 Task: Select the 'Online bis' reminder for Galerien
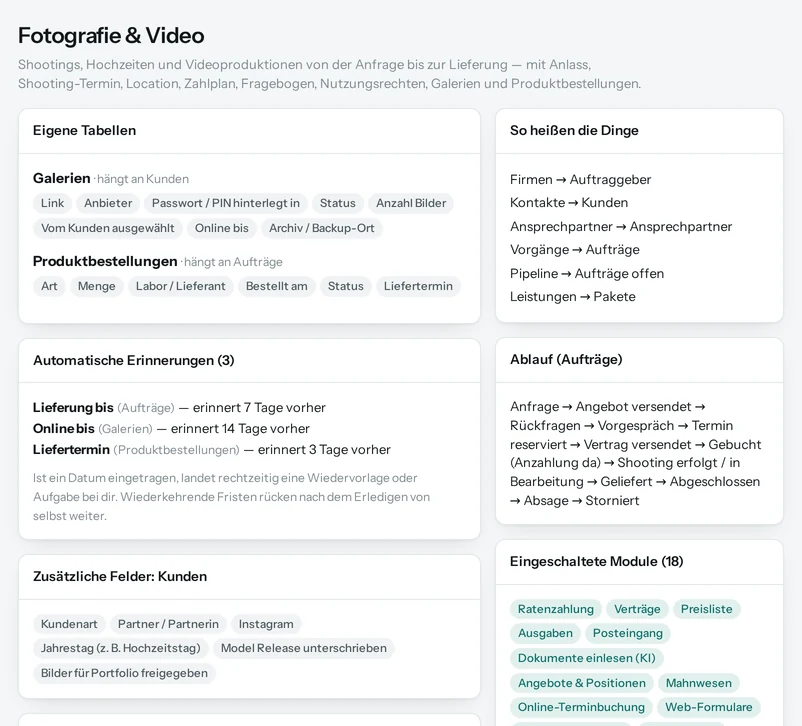(x=171, y=429)
